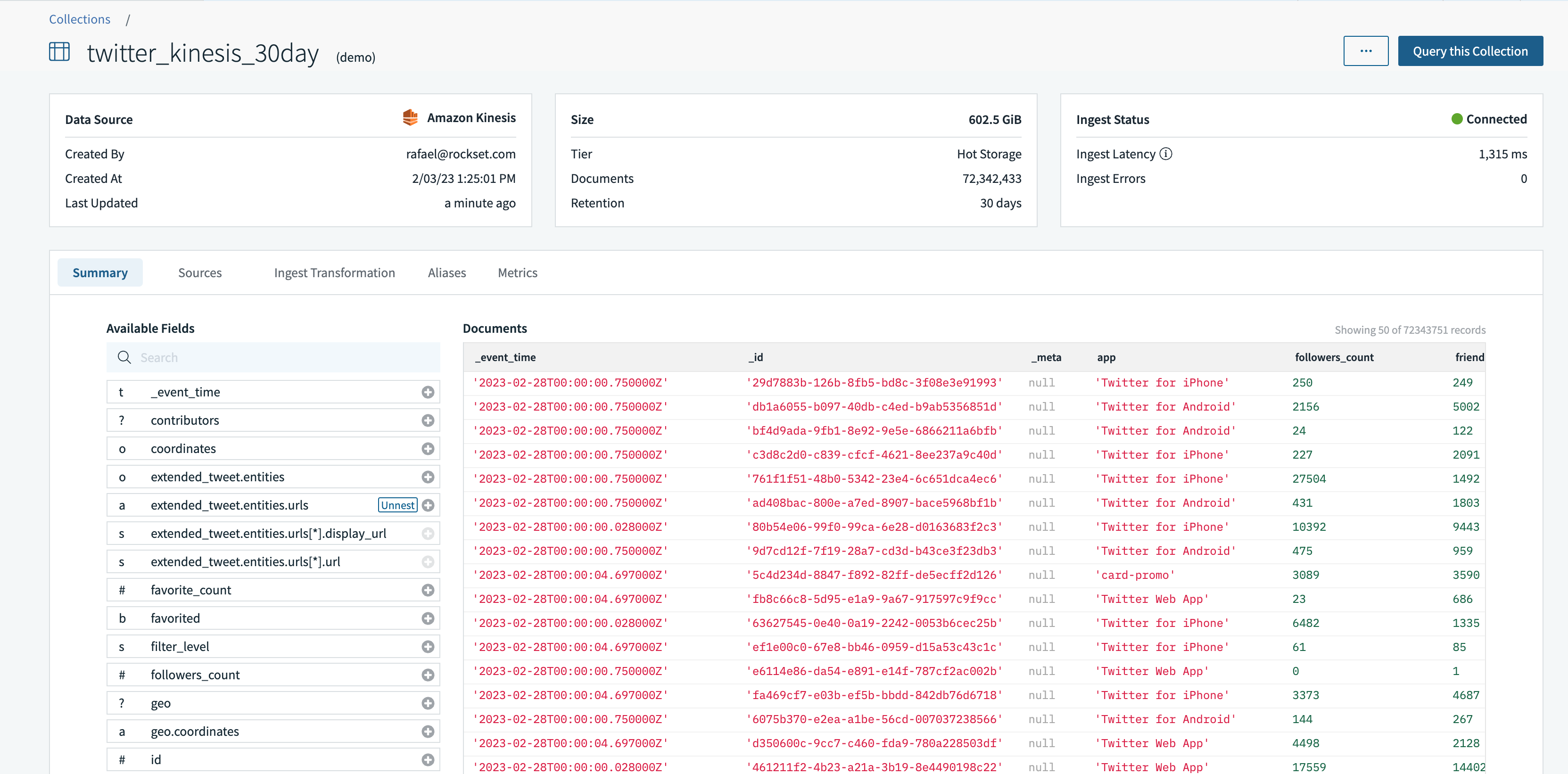Select the Metrics tab
Screen dimensions: 1568x774
click(x=517, y=273)
